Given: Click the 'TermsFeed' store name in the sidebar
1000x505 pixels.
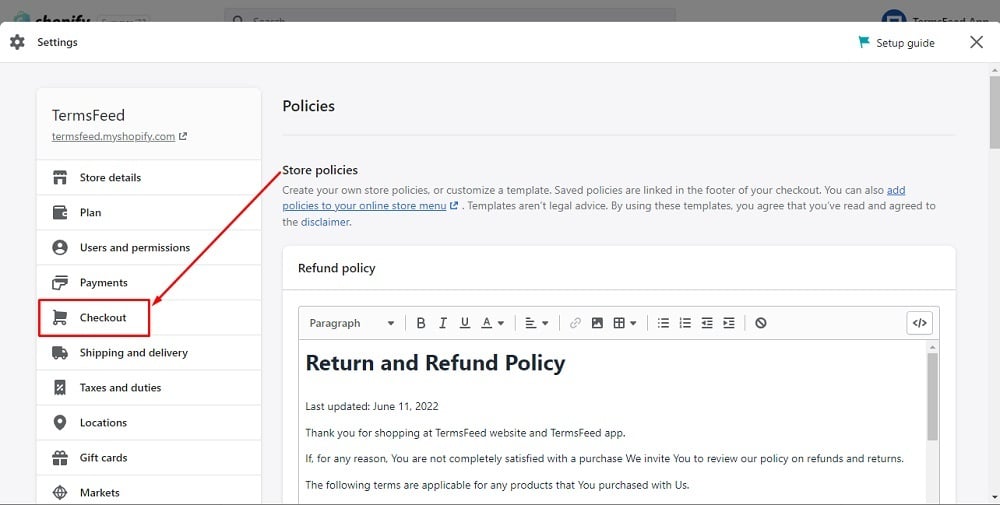Looking at the screenshot, I should point(88,115).
